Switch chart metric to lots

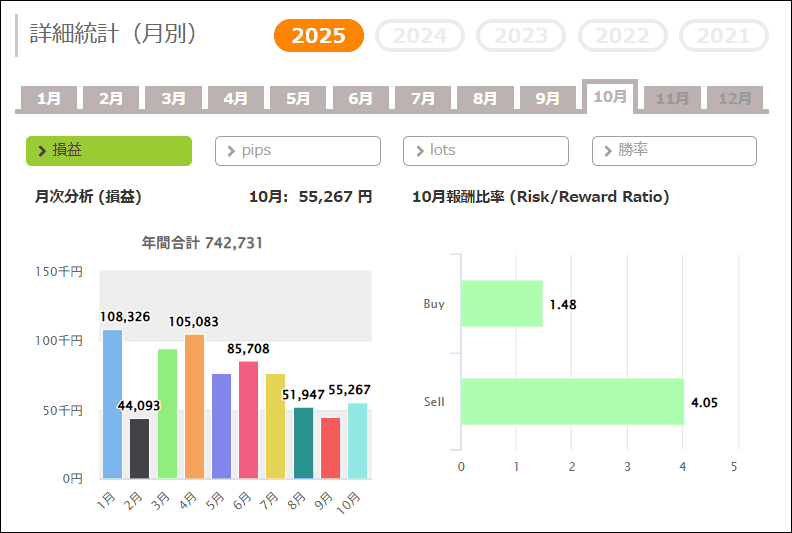tap(485, 151)
